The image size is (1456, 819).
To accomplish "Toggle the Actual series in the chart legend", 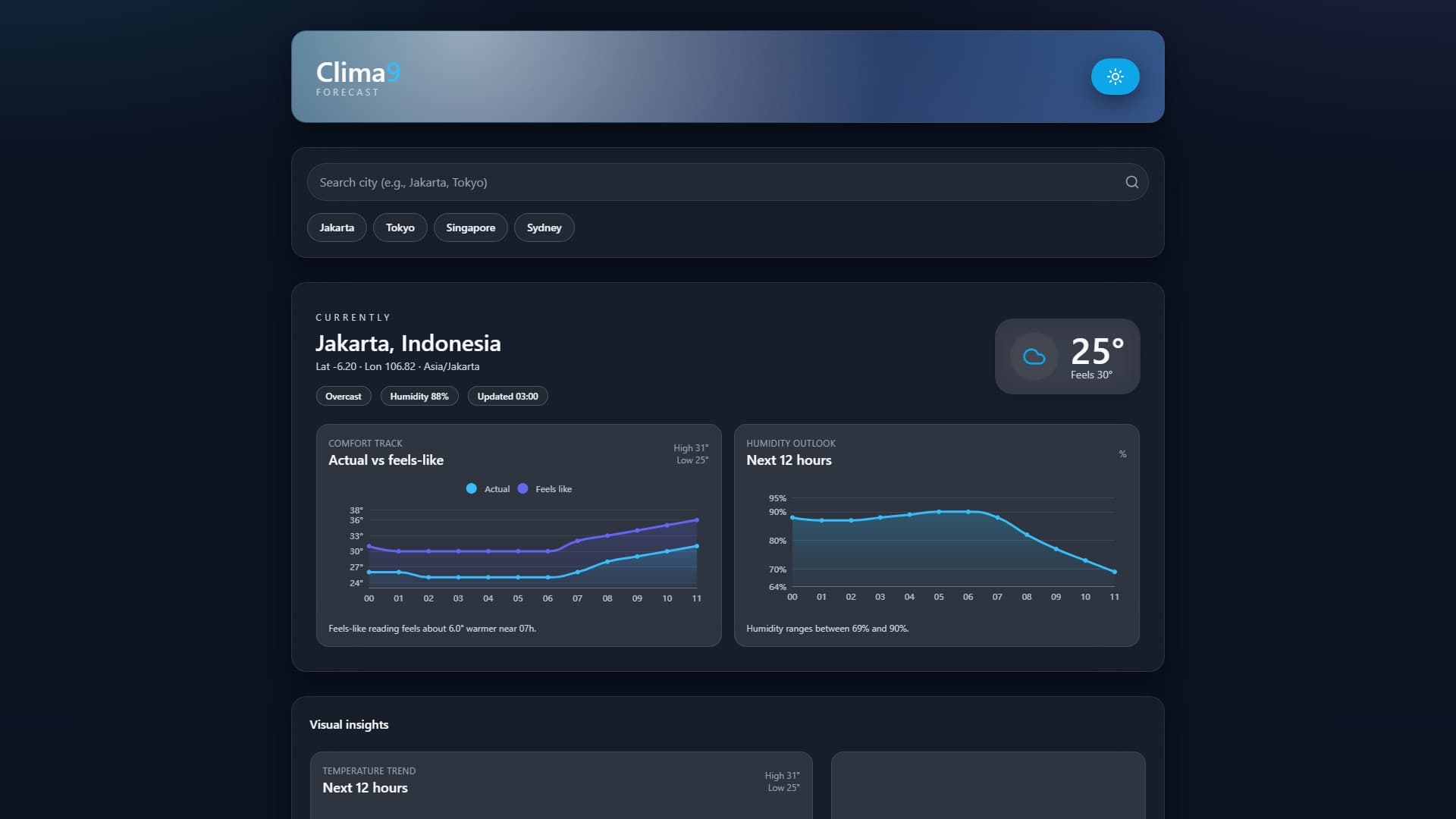I will pyautogui.click(x=488, y=489).
